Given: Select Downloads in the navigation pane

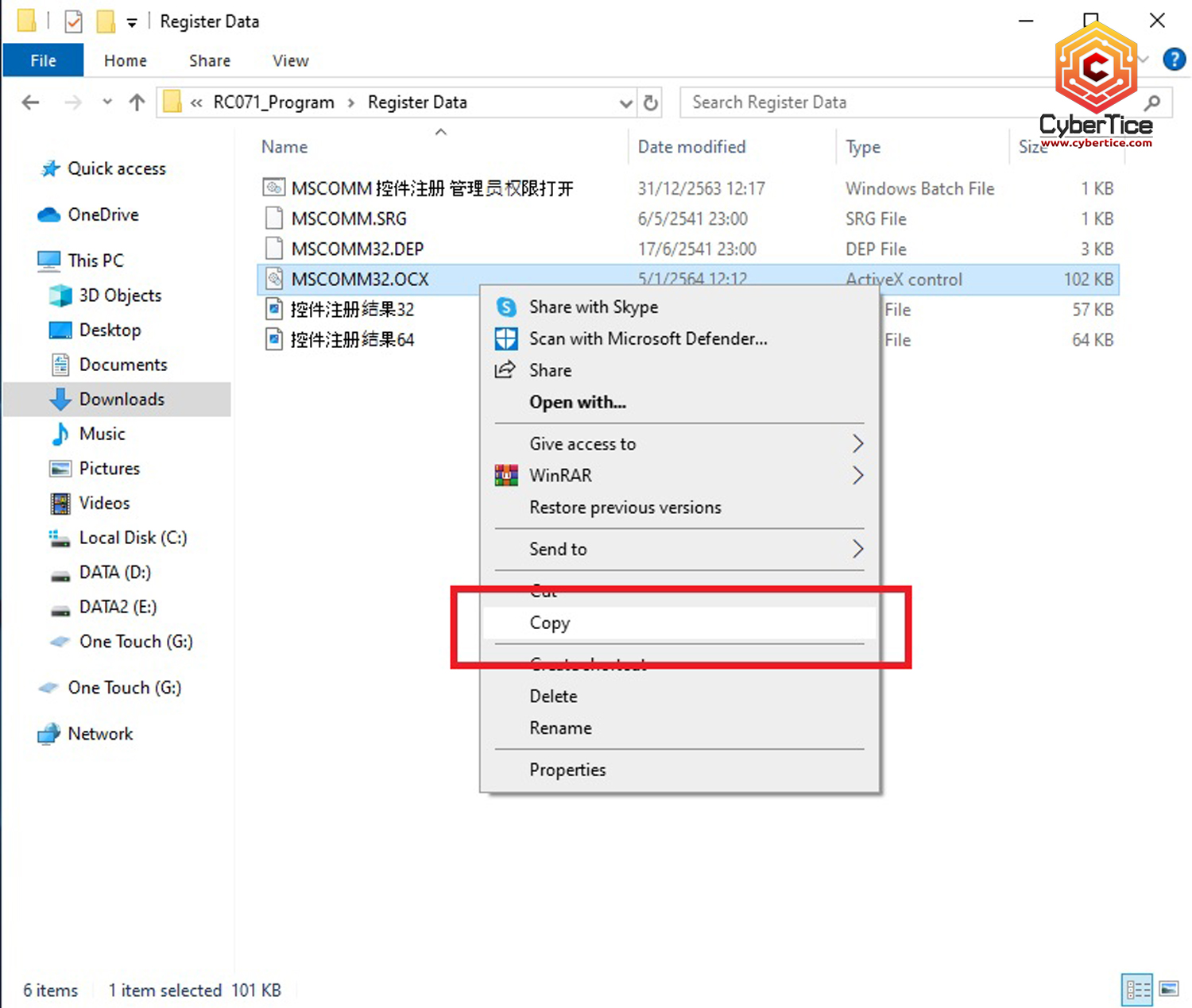Looking at the screenshot, I should pos(122,400).
